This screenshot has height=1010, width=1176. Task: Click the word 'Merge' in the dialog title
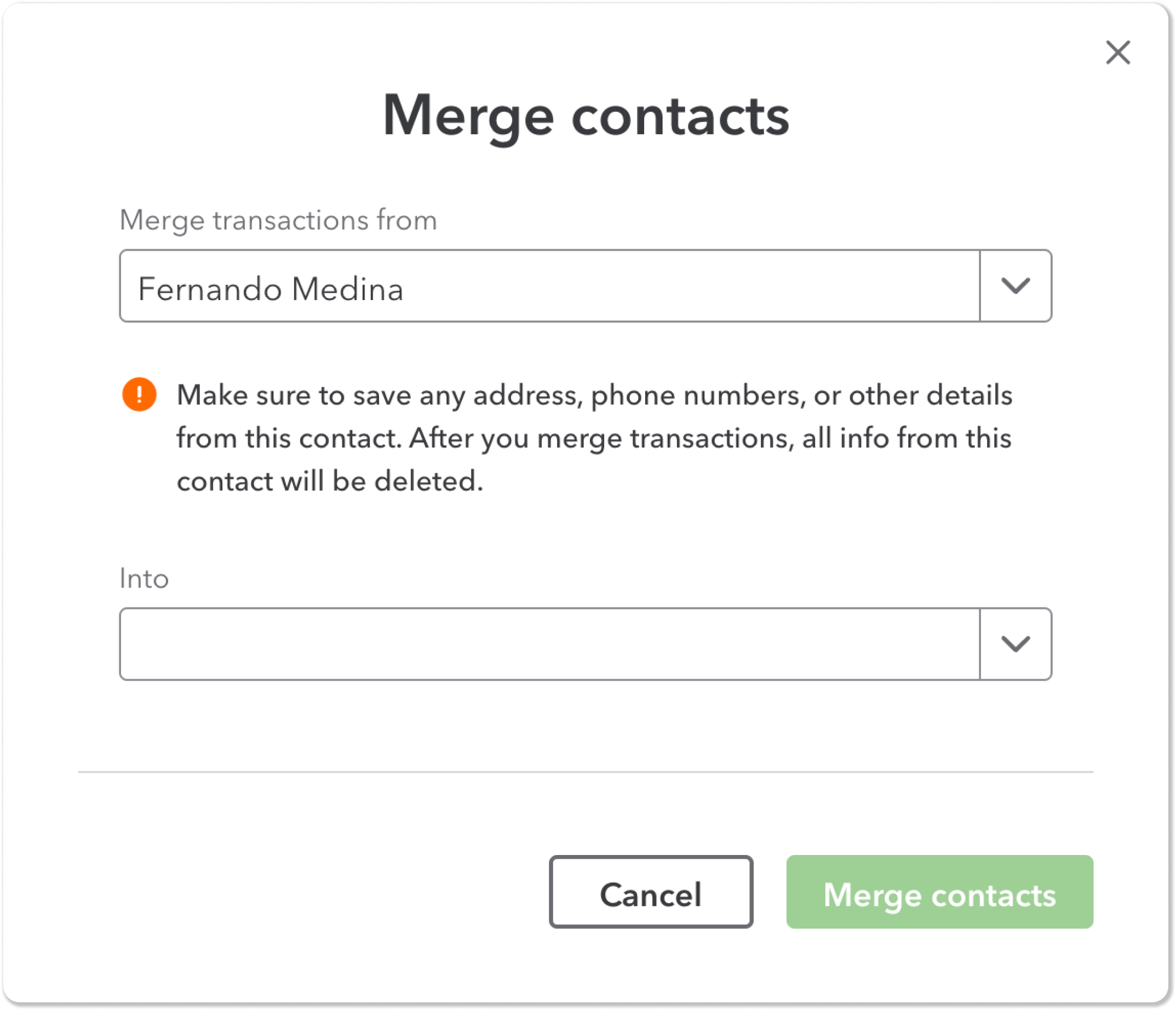coord(468,116)
